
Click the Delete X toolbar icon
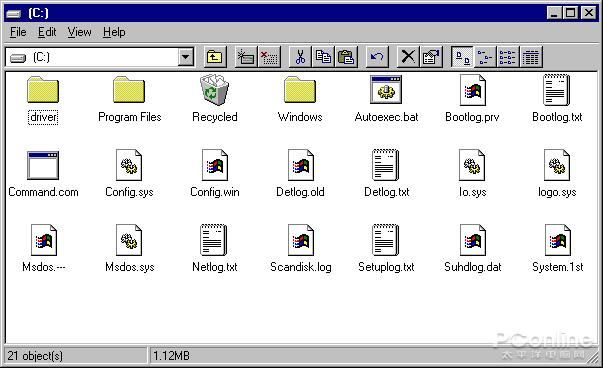(x=408, y=57)
